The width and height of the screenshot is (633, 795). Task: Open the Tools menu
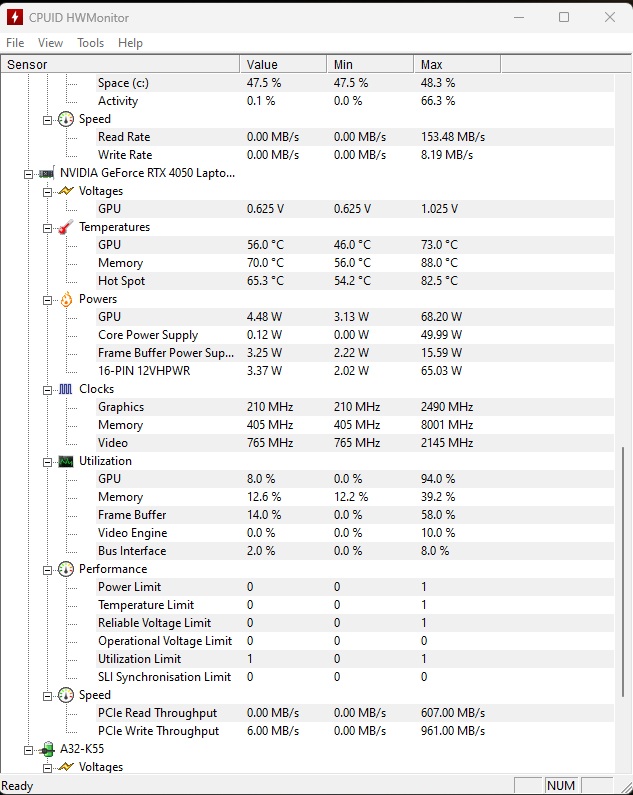coord(90,43)
